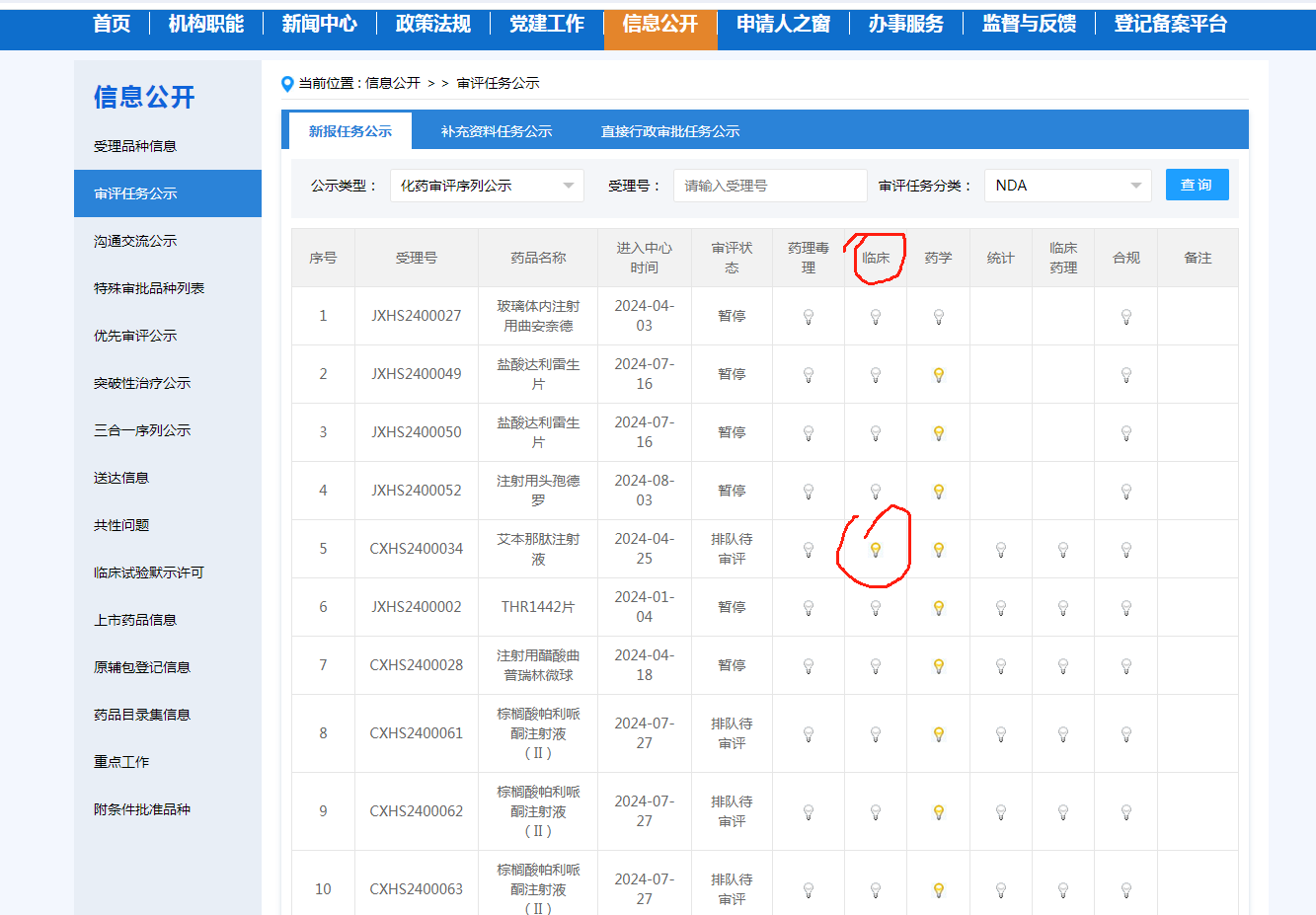Select 审评任务公示 in the sidebar

[168, 193]
